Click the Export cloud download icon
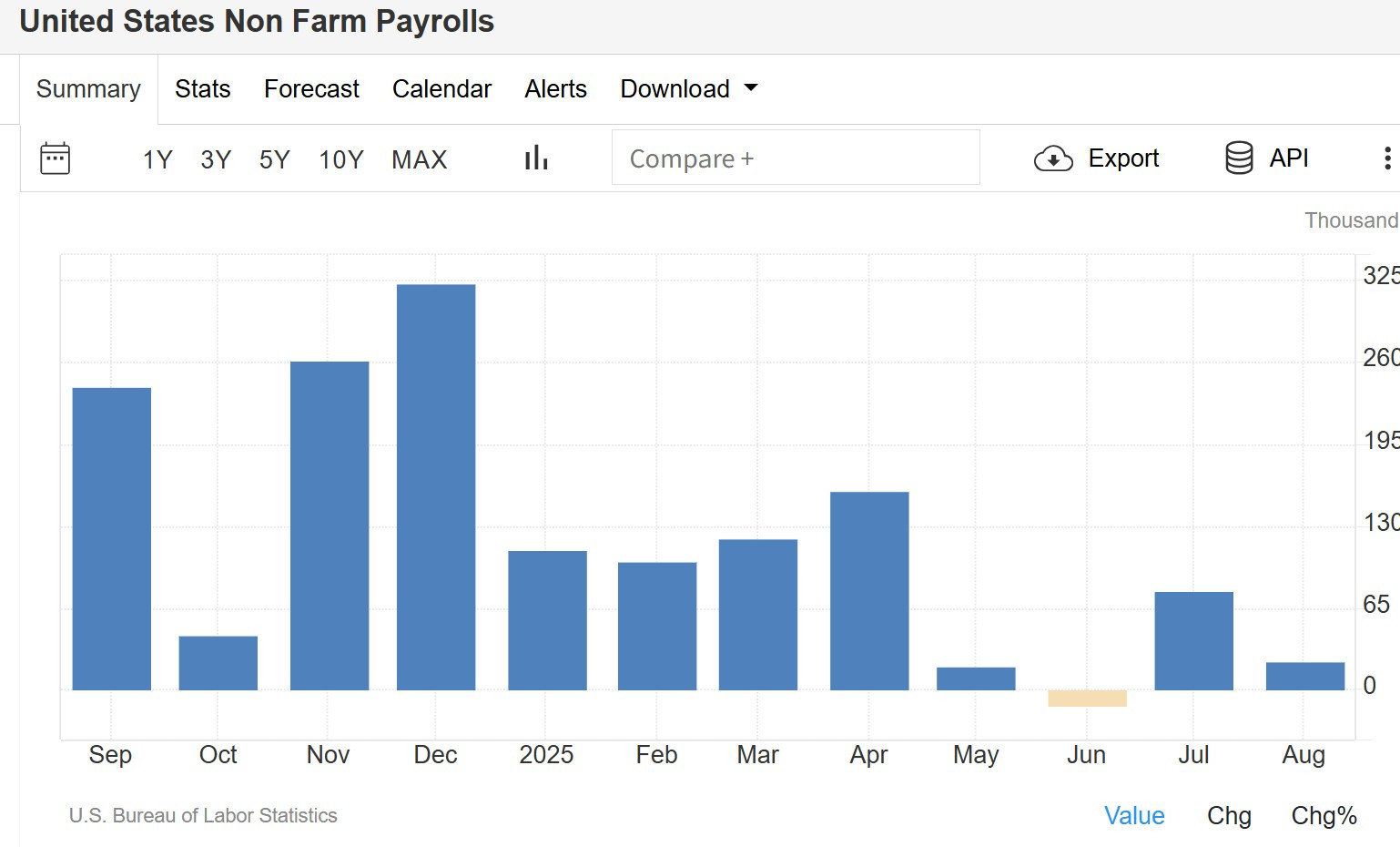This screenshot has height=847, width=1400. [x=1053, y=158]
